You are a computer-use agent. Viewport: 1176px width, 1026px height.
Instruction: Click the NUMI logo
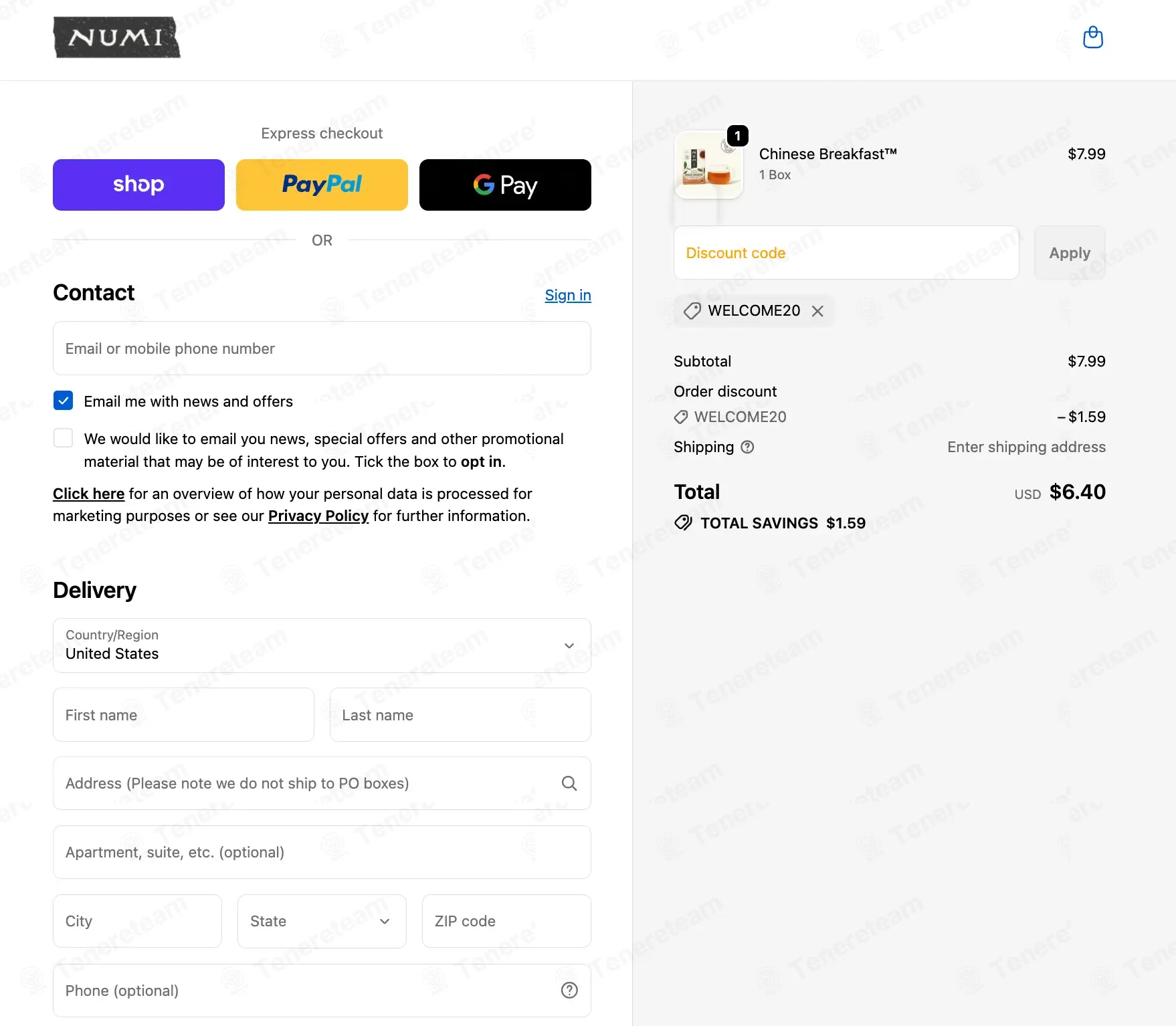(117, 37)
